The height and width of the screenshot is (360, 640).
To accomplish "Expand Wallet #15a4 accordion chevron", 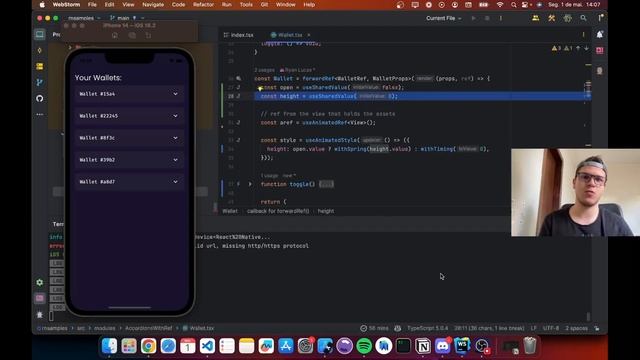I will [176, 94].
